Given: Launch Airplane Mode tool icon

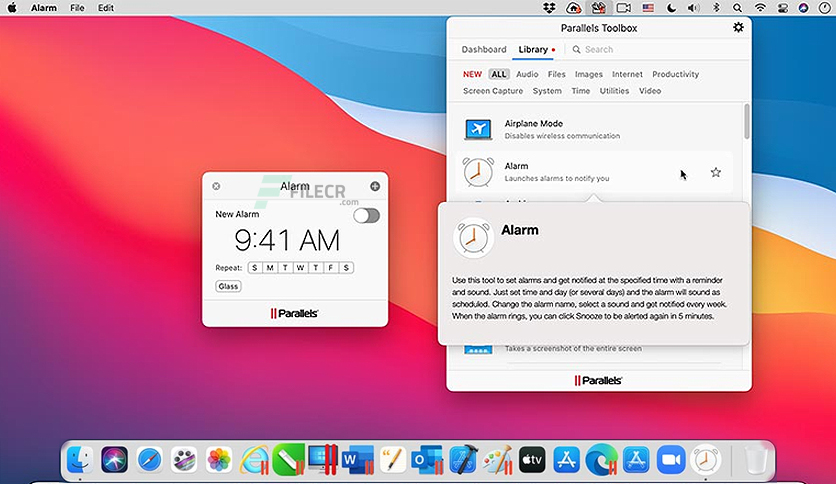Looking at the screenshot, I should tap(478, 129).
